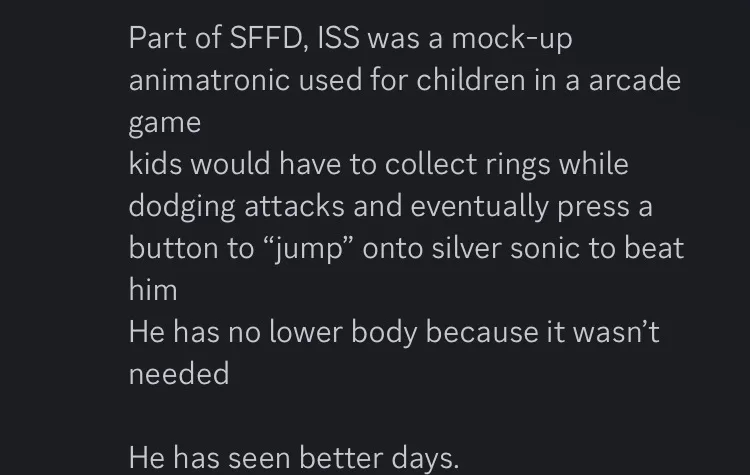Click the word "him" on its own line
Screen dimensions: 750x475
coord(152,290)
